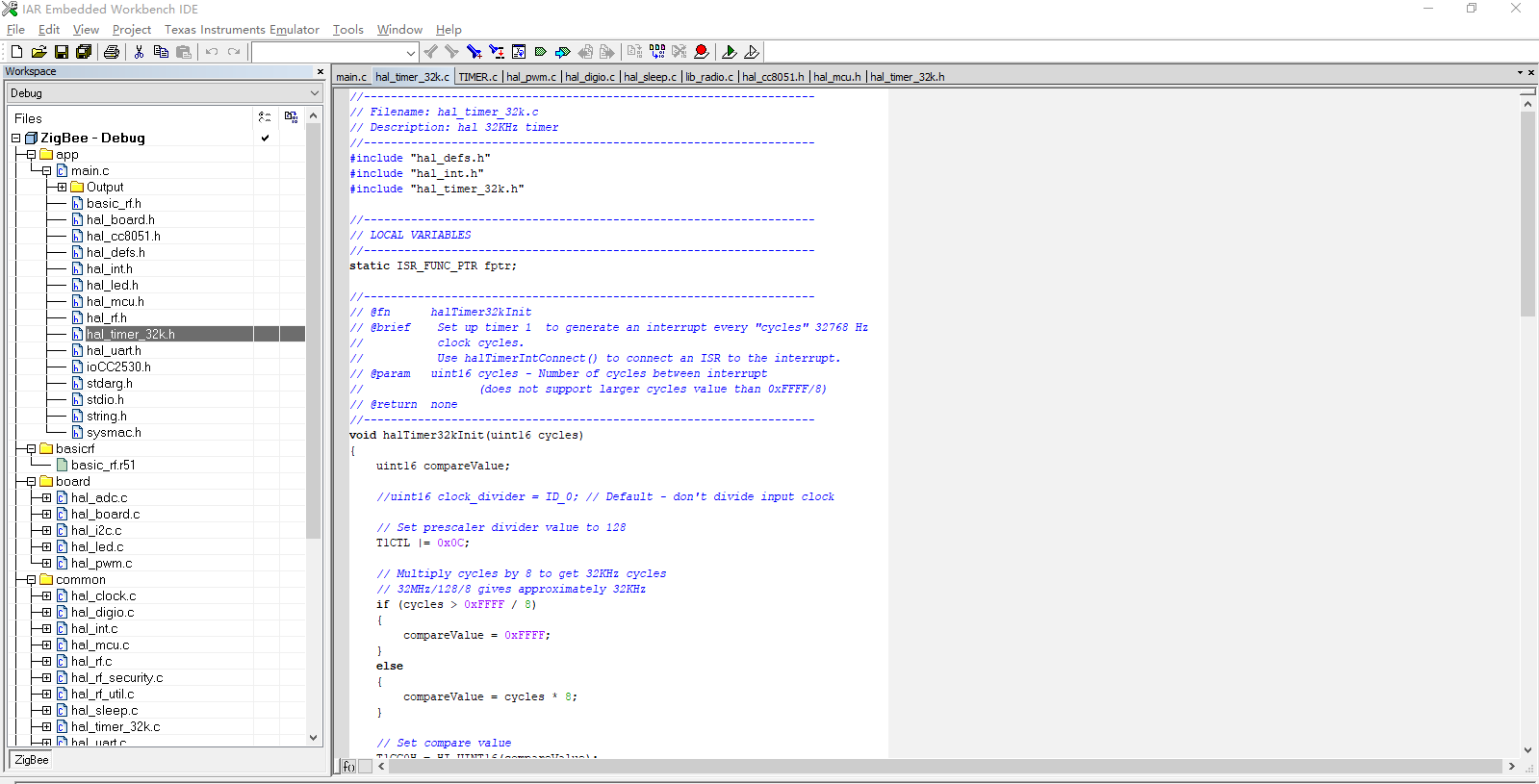Collapse the app folder in workspace tree
Viewport: 1539px width, 784px height.
32,155
